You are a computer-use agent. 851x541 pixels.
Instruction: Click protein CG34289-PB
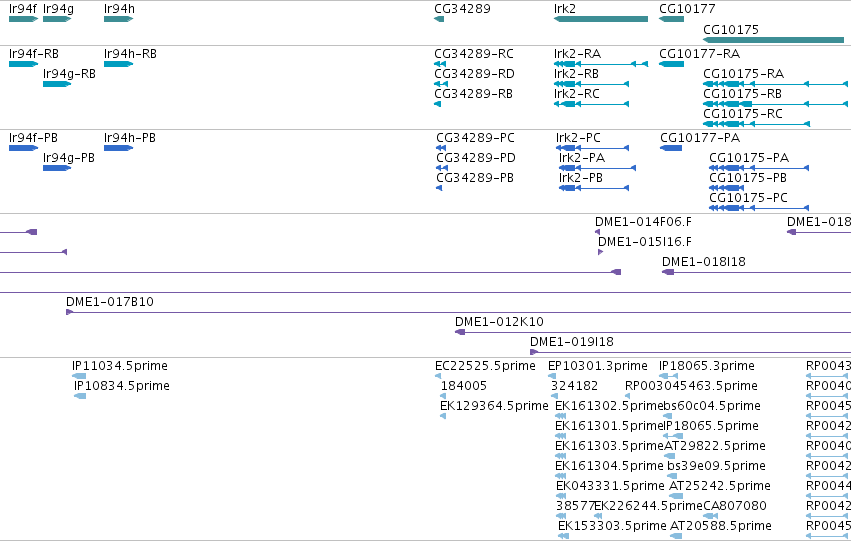pyautogui.click(x=439, y=188)
